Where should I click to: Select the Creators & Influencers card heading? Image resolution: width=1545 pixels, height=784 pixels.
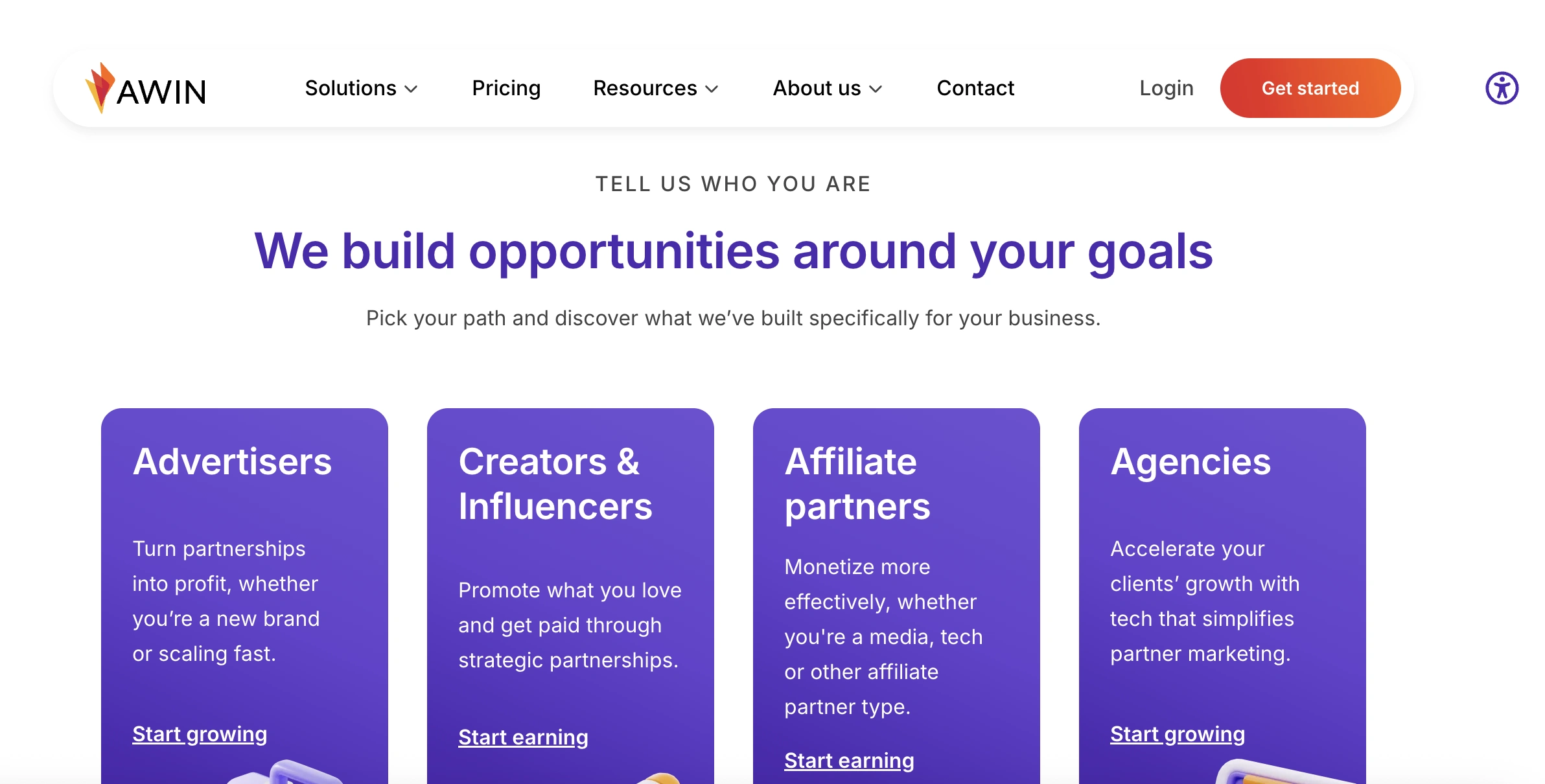(555, 483)
